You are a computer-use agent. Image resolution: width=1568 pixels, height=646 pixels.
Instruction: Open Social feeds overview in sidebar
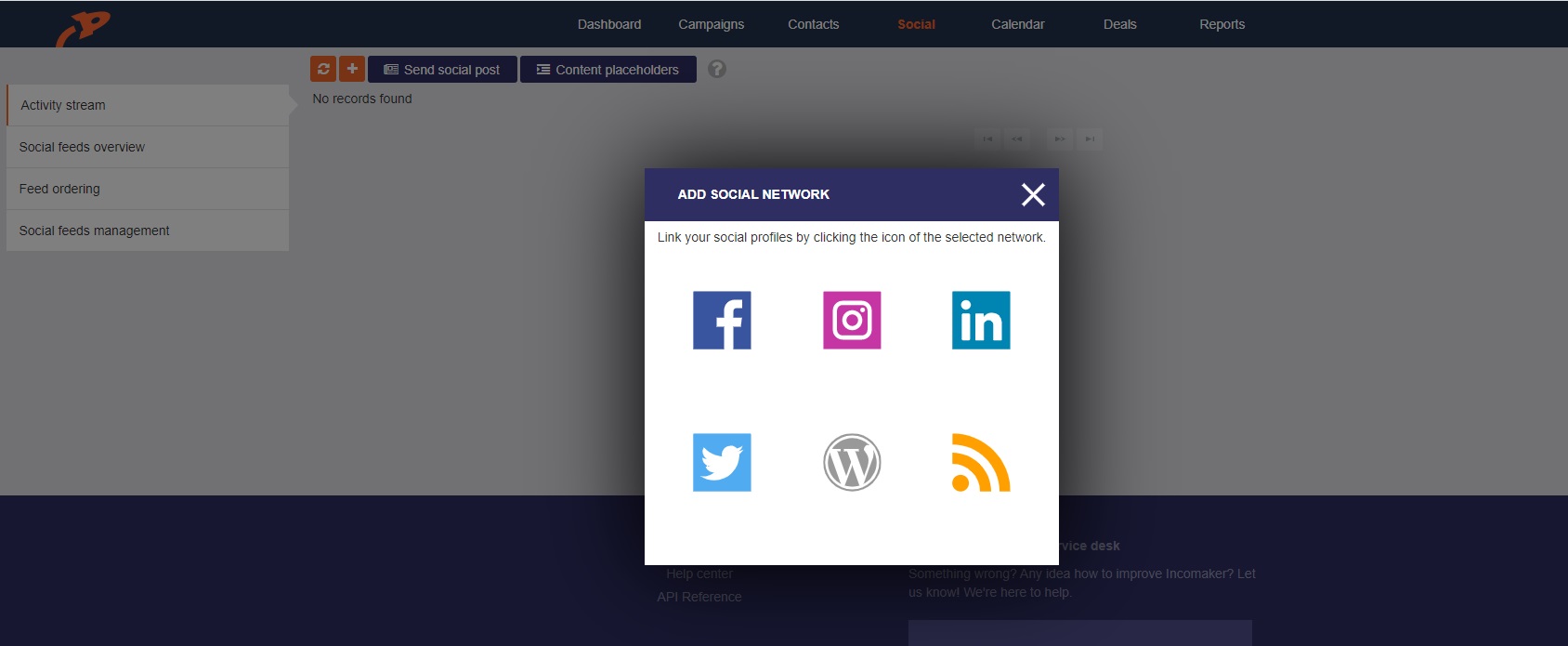click(148, 147)
